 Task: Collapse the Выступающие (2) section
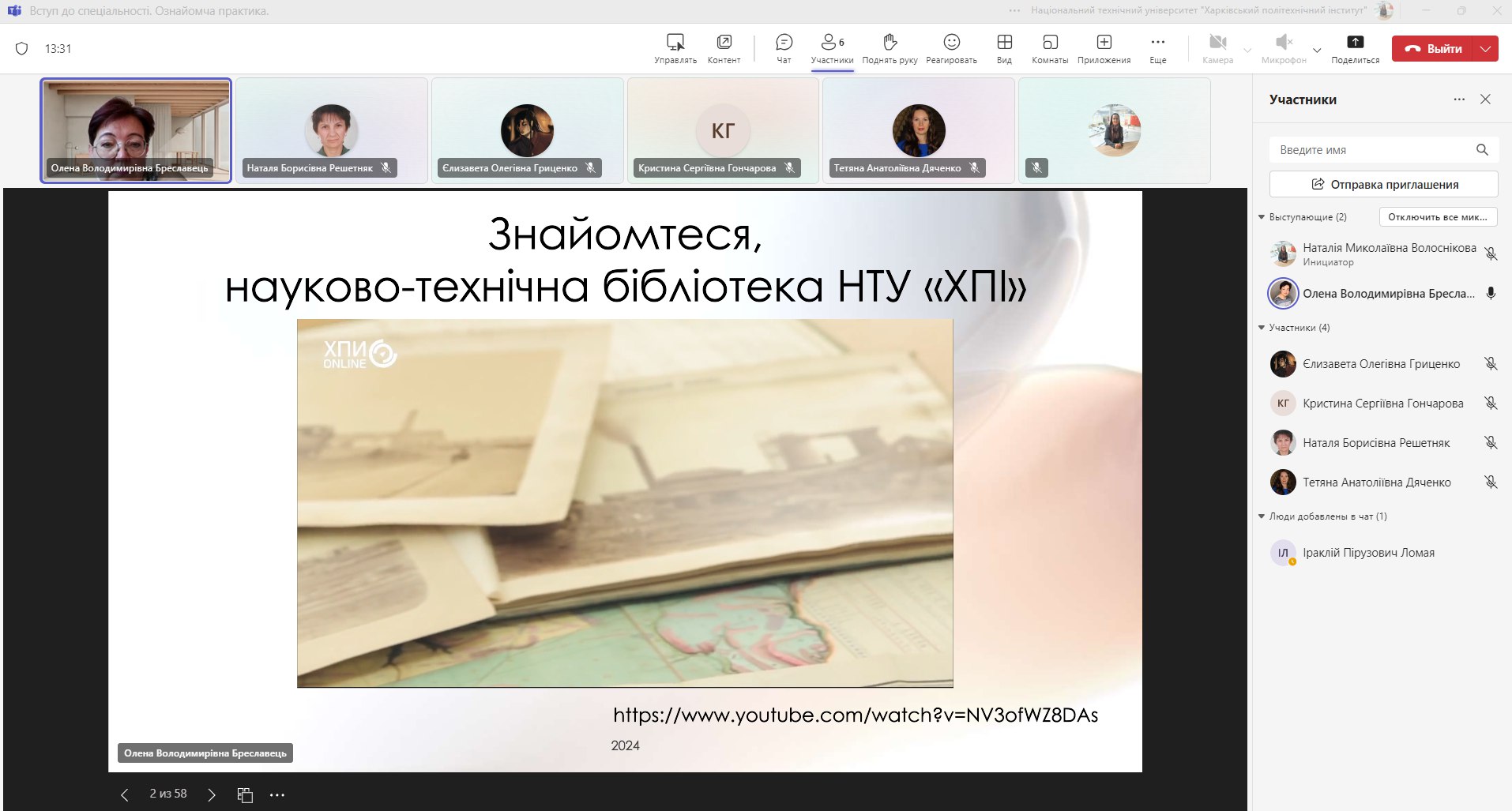pos(1262,217)
